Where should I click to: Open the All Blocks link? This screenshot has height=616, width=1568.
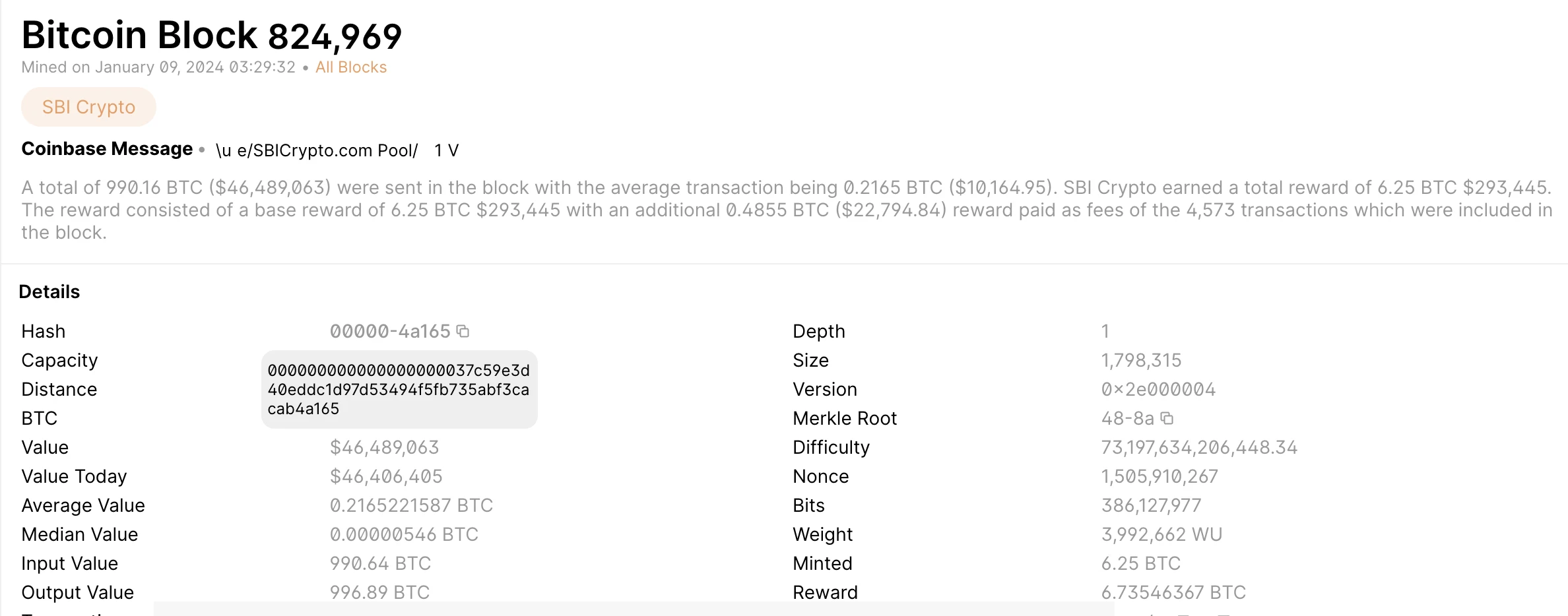pyautogui.click(x=350, y=67)
